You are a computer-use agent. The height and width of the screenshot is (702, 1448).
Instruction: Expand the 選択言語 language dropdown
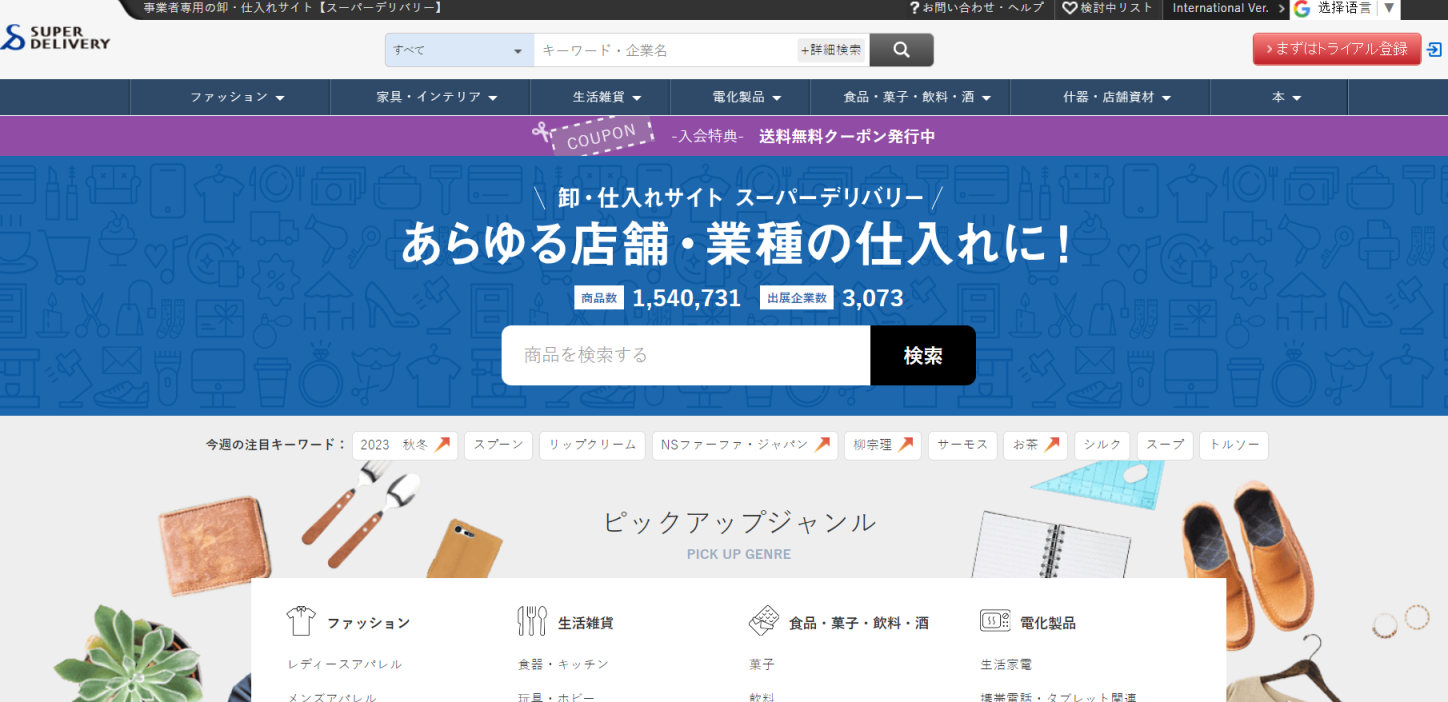click(x=1389, y=9)
